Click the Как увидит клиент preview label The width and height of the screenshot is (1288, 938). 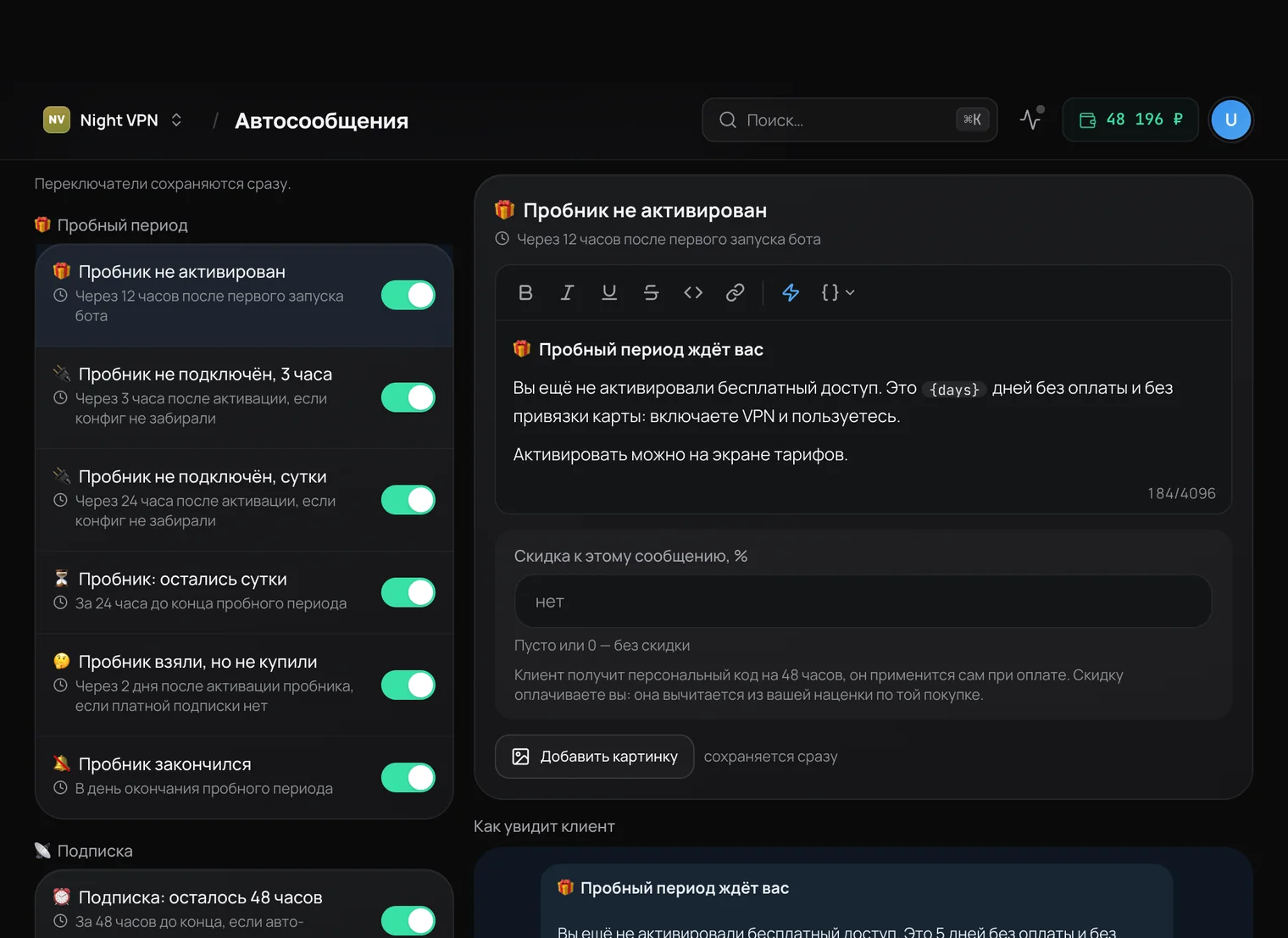point(544,826)
